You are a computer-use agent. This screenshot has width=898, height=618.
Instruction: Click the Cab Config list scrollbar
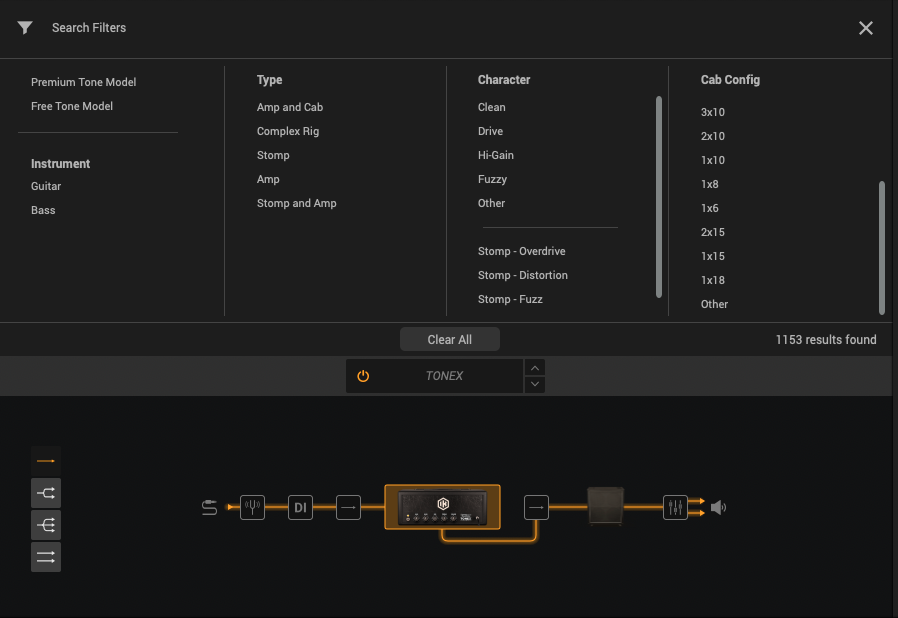coord(881,245)
